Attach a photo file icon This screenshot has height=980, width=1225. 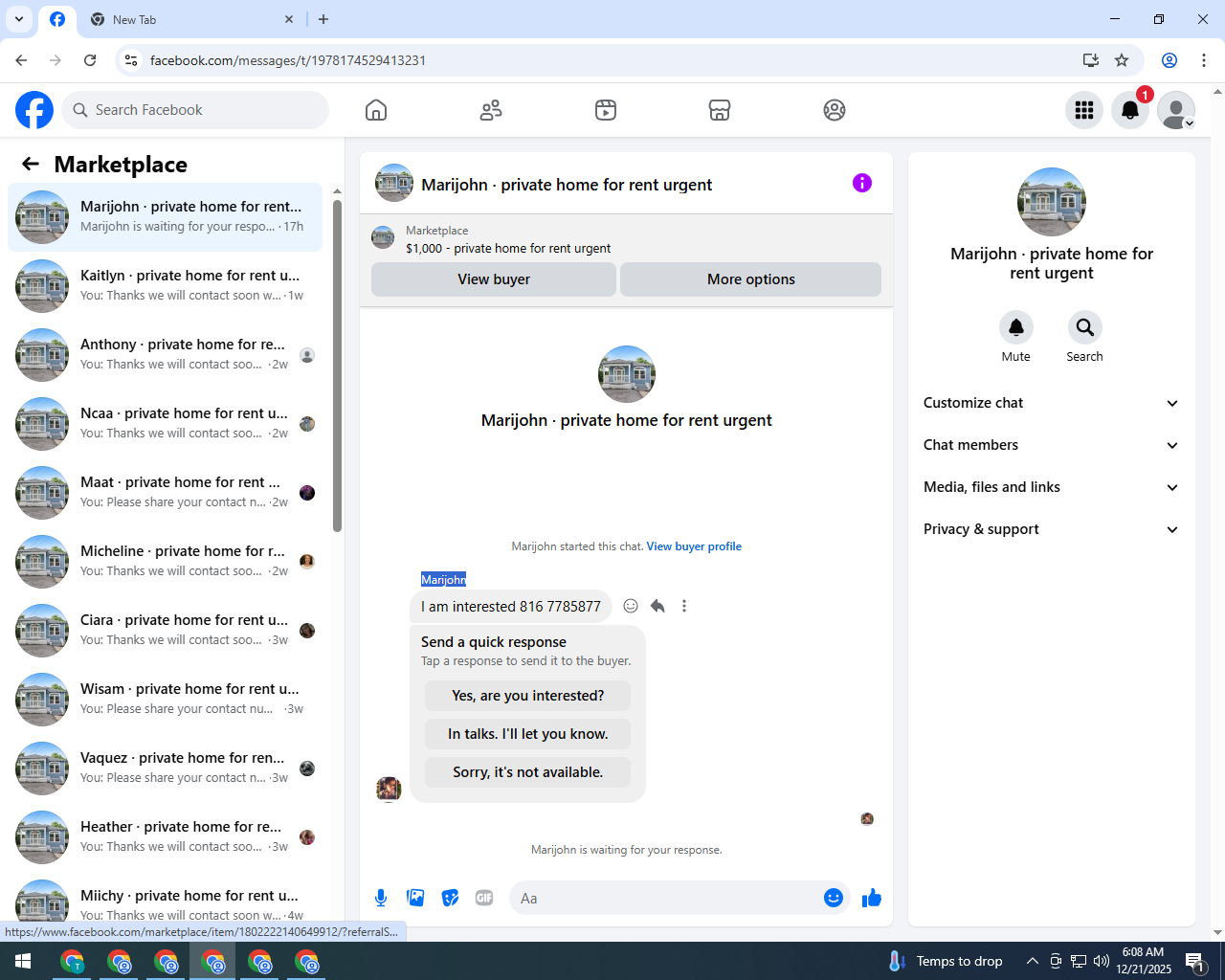(415, 898)
